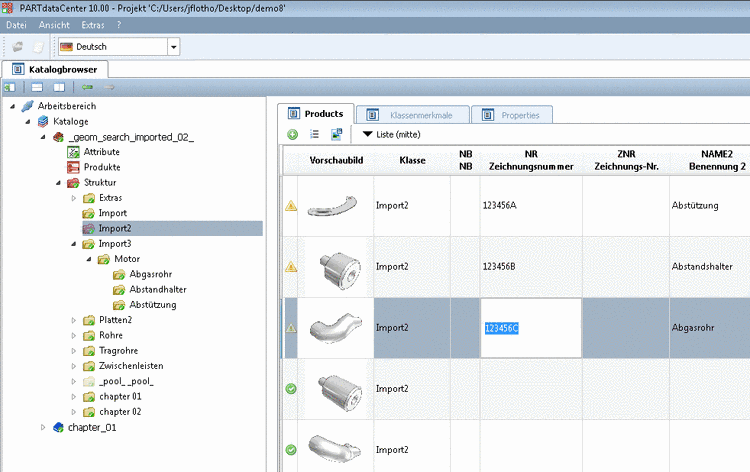The height and width of the screenshot is (472, 750).
Task: Click the Abgasrohr pipe thumbnail
Action: point(335,327)
